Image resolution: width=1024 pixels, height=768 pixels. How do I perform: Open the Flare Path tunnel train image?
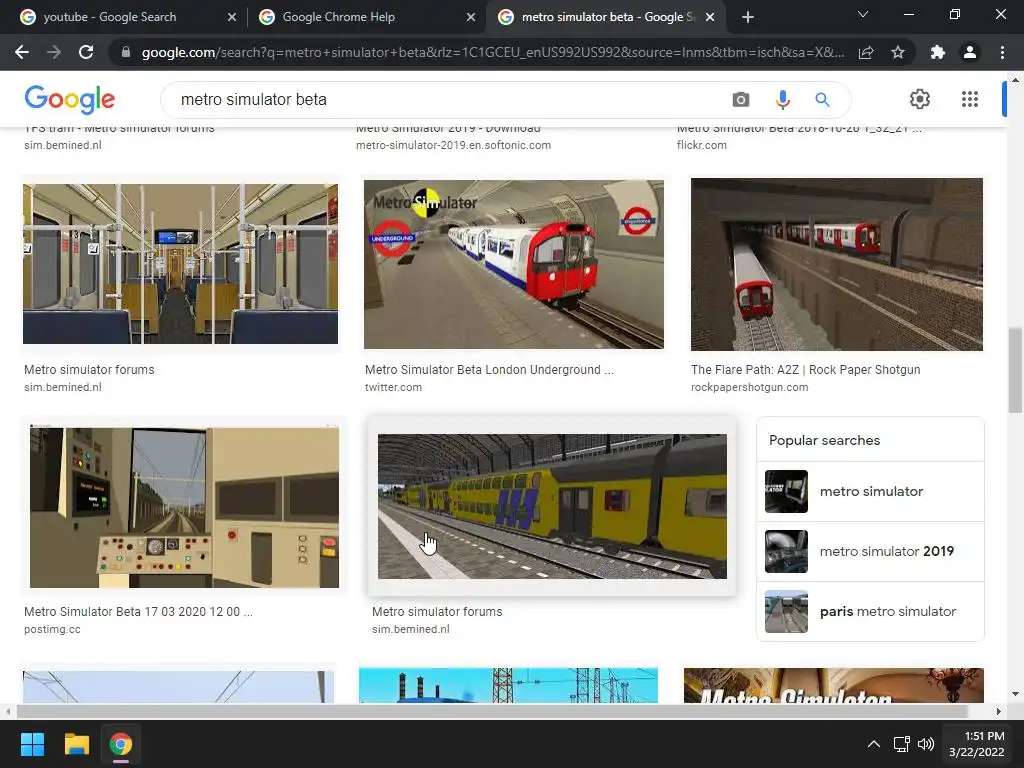click(x=837, y=264)
